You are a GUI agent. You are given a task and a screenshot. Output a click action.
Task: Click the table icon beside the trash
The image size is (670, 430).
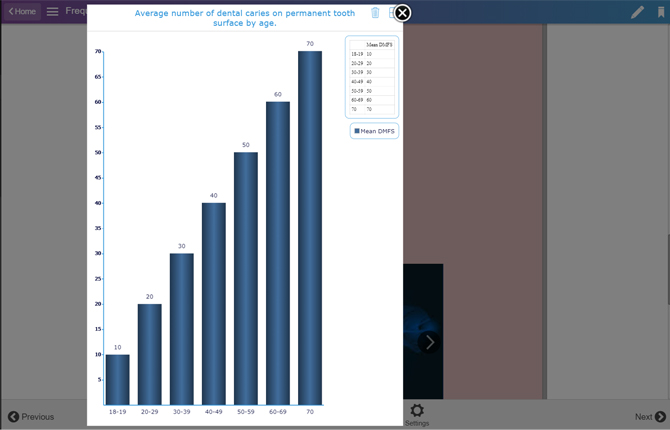[x=392, y=13]
